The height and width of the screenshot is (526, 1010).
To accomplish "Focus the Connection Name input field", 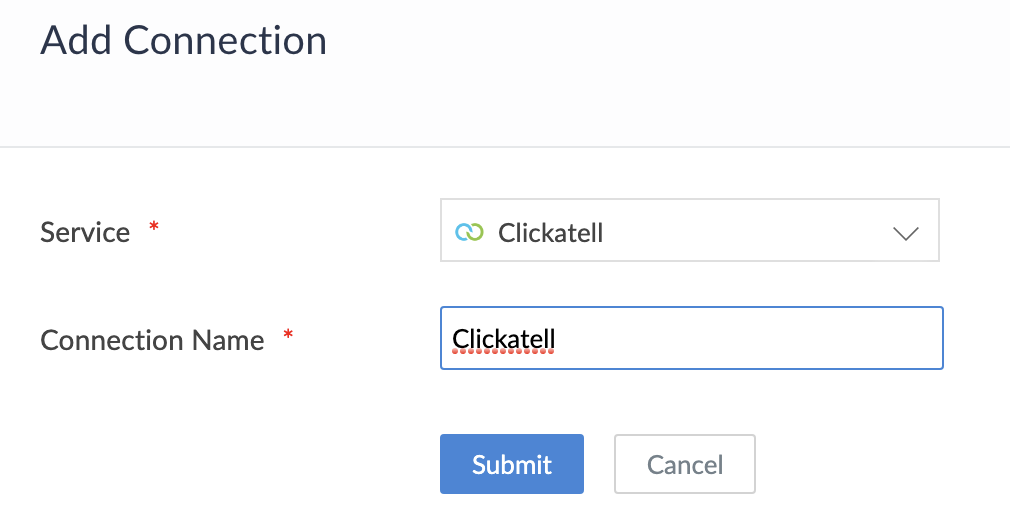I will 692,338.
